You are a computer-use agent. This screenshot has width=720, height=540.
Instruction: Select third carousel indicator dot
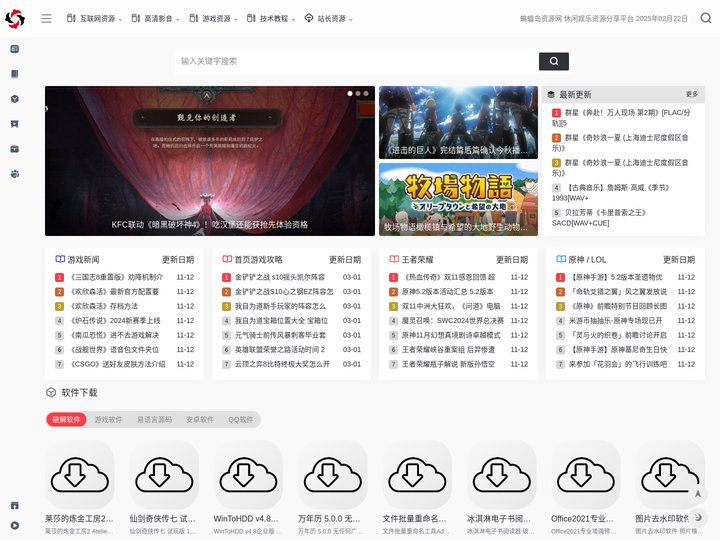[x=366, y=93]
